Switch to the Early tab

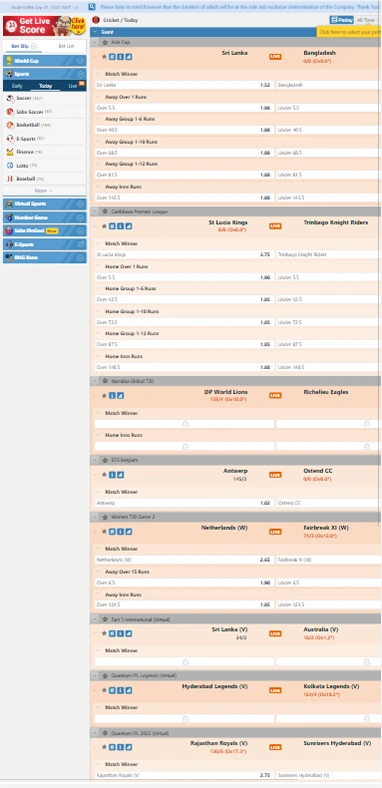click(x=17, y=86)
